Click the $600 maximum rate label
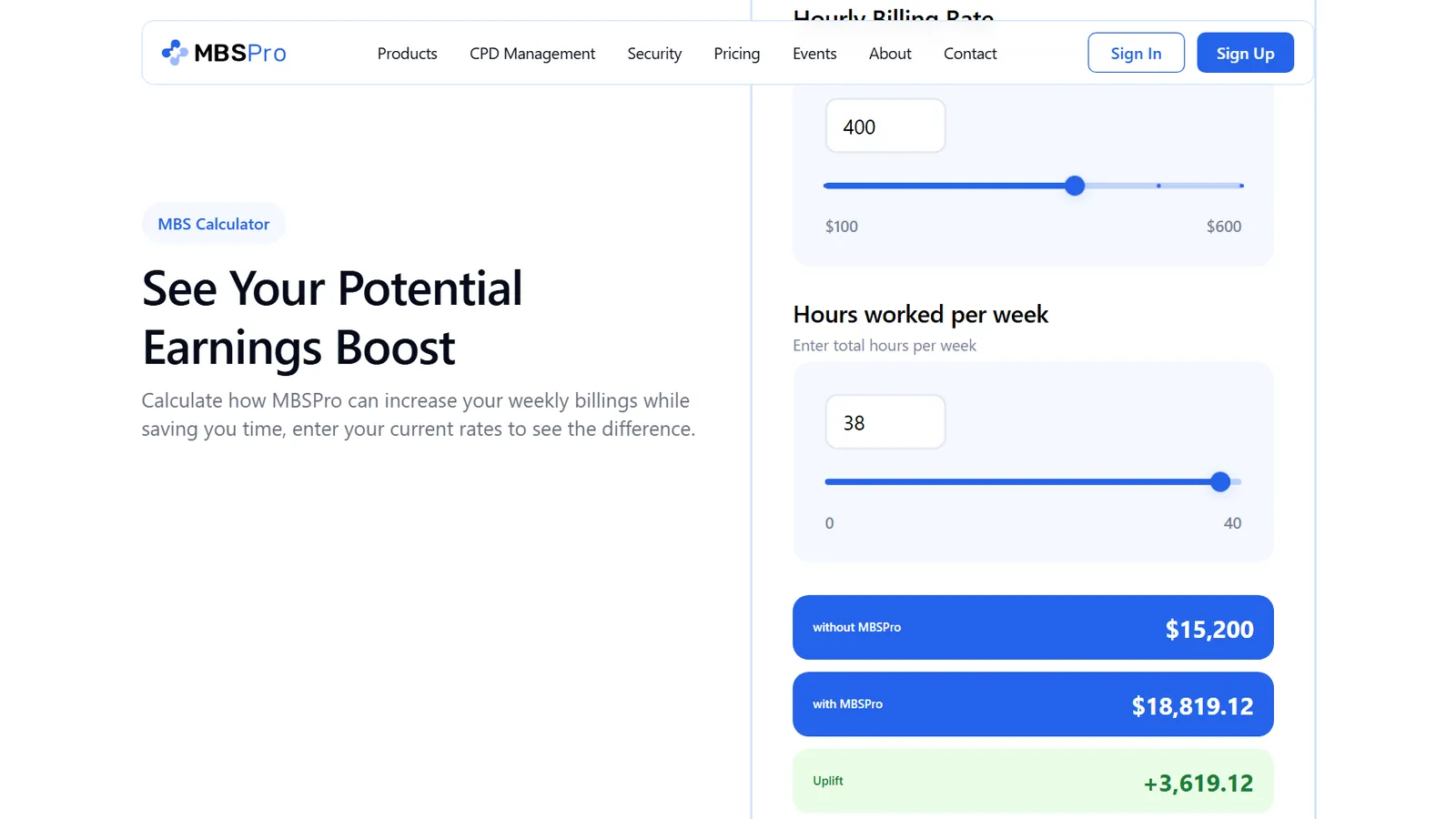This screenshot has height=819, width=1456. [1224, 227]
